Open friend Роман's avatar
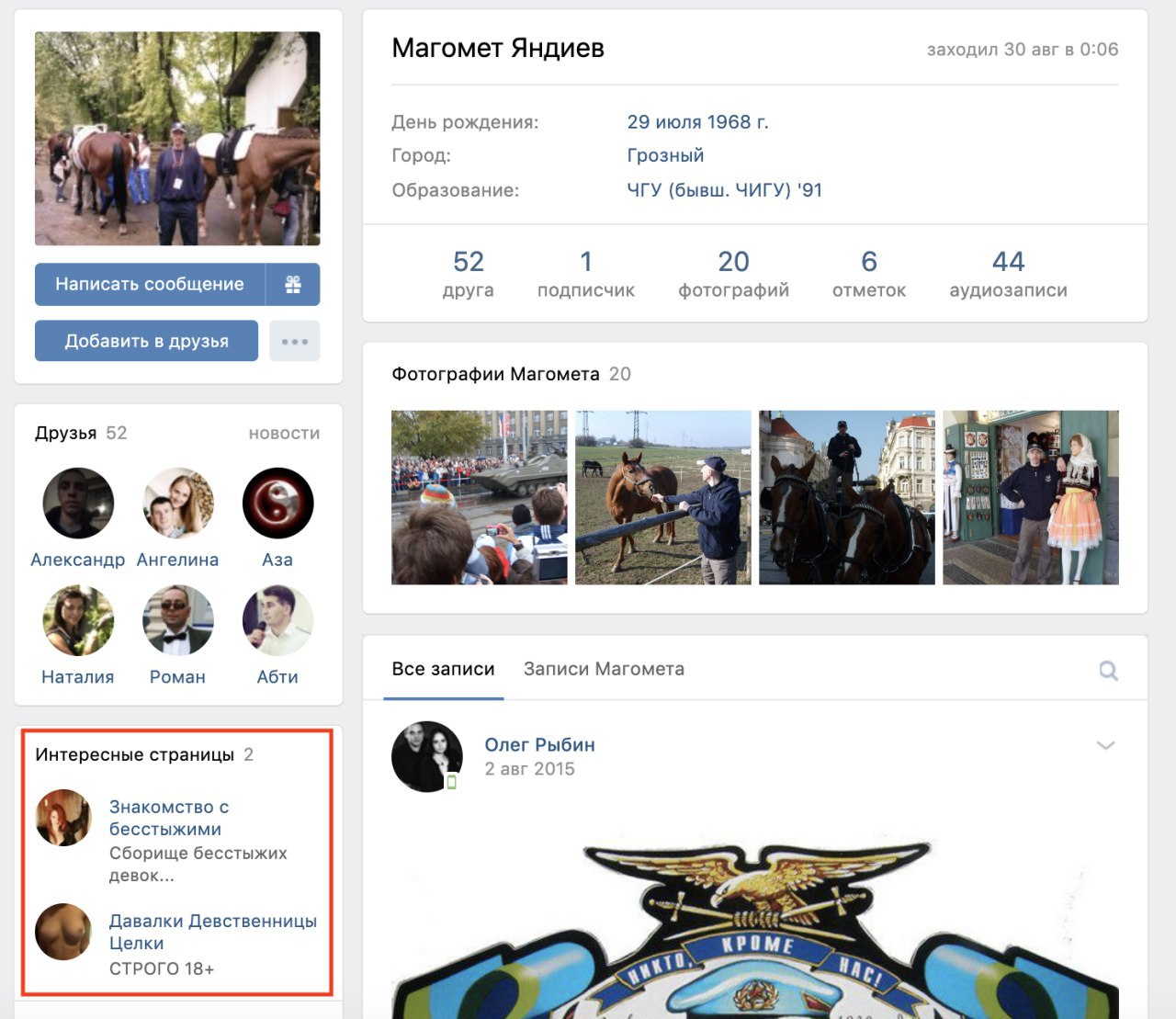Screen dimensions: 1176x1019 click(178, 620)
